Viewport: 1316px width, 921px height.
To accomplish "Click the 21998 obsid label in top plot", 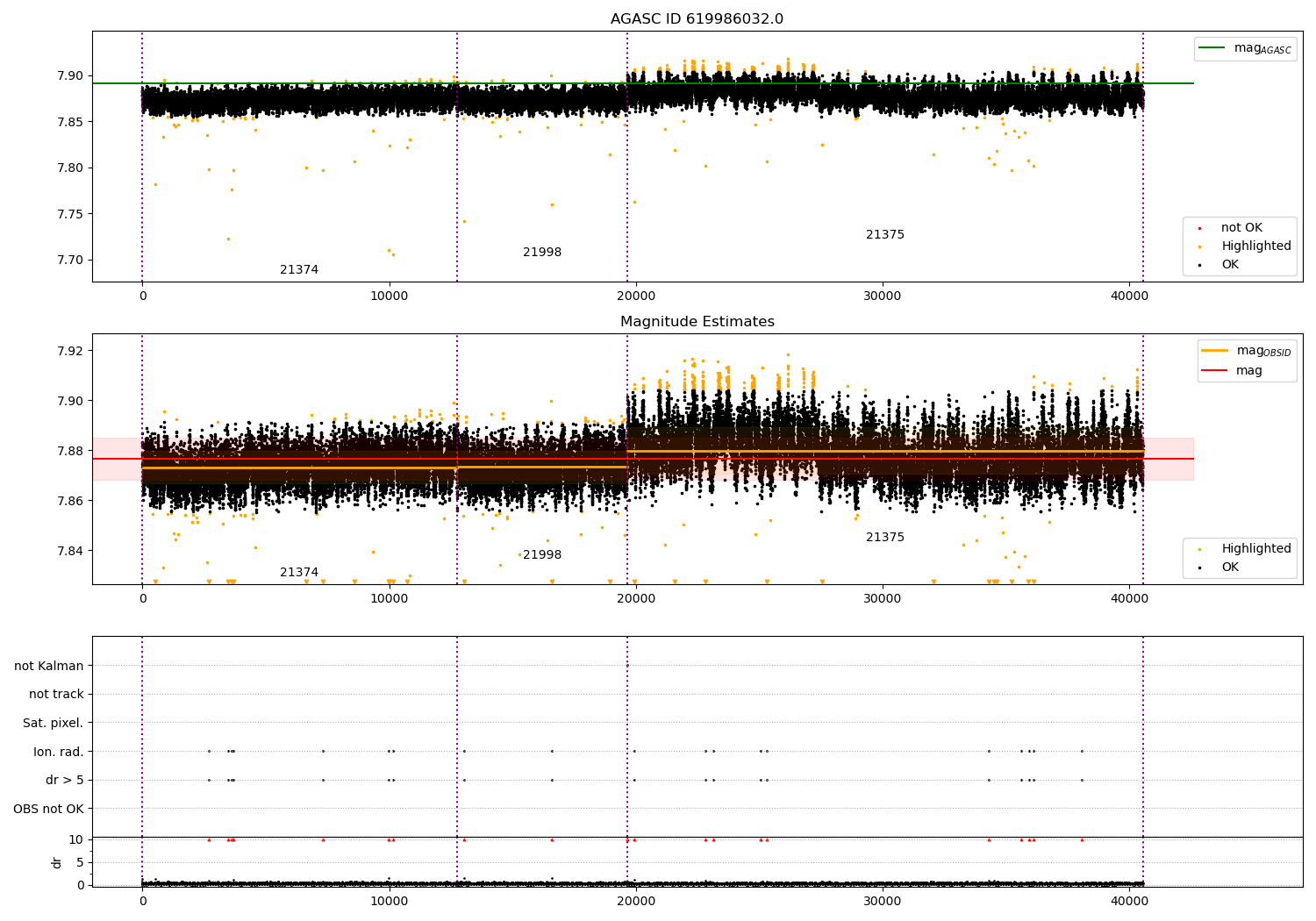I will (x=542, y=253).
